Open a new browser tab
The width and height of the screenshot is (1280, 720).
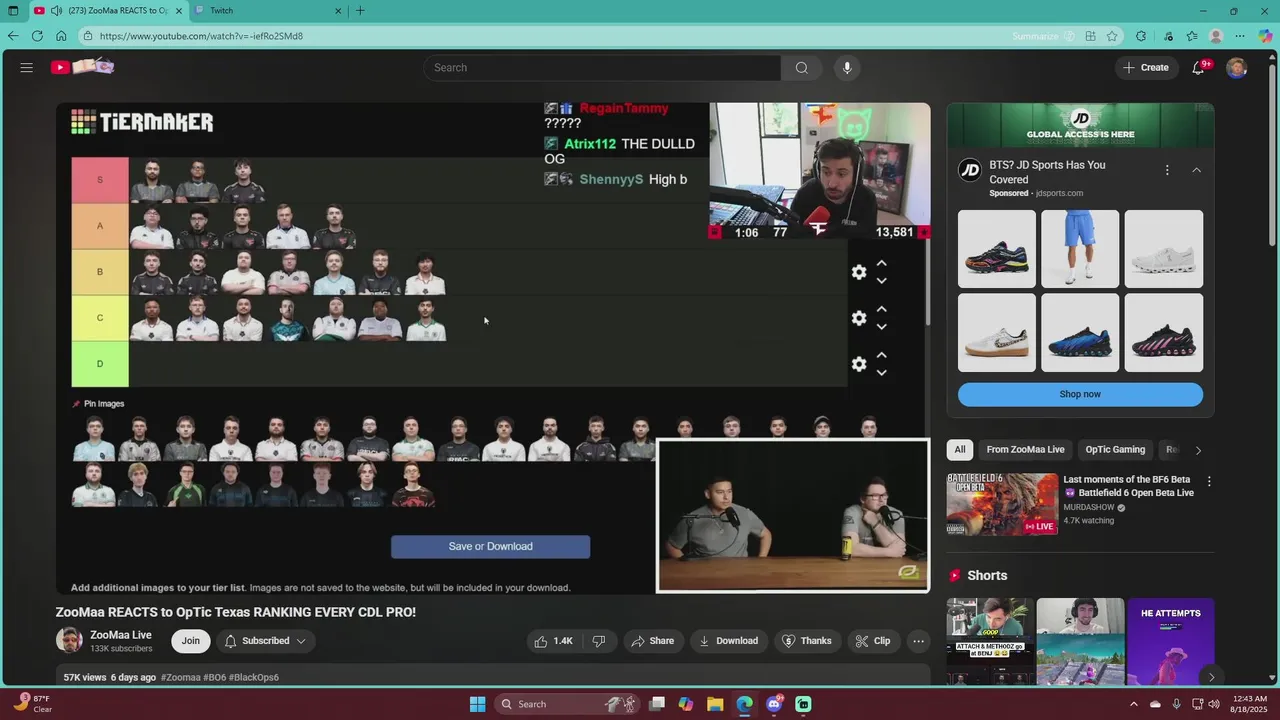click(360, 11)
